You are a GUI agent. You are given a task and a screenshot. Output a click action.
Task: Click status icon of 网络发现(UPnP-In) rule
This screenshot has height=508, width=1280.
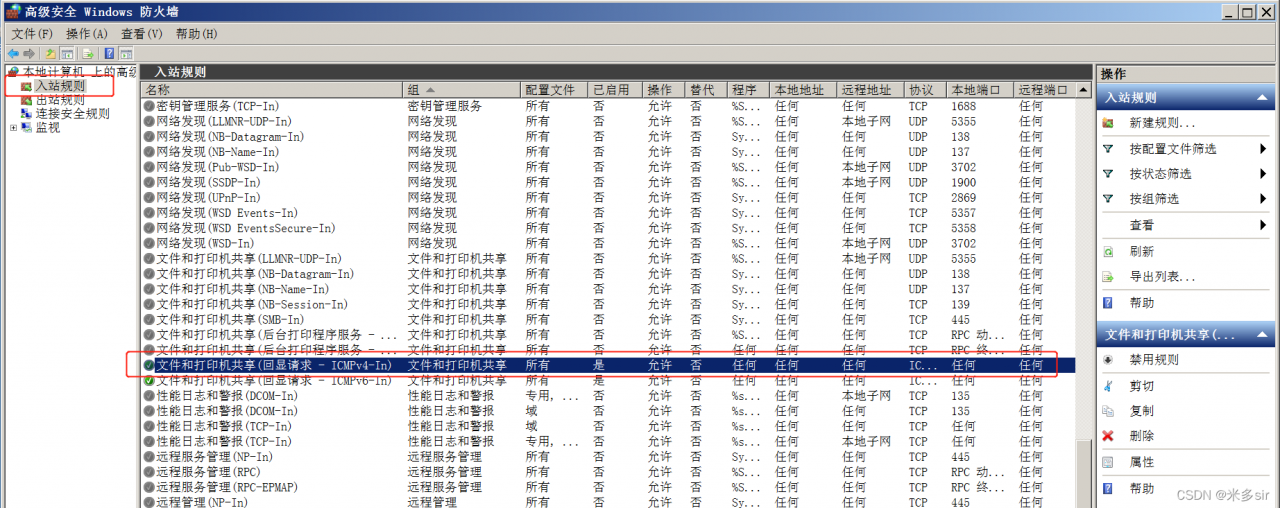[149, 198]
